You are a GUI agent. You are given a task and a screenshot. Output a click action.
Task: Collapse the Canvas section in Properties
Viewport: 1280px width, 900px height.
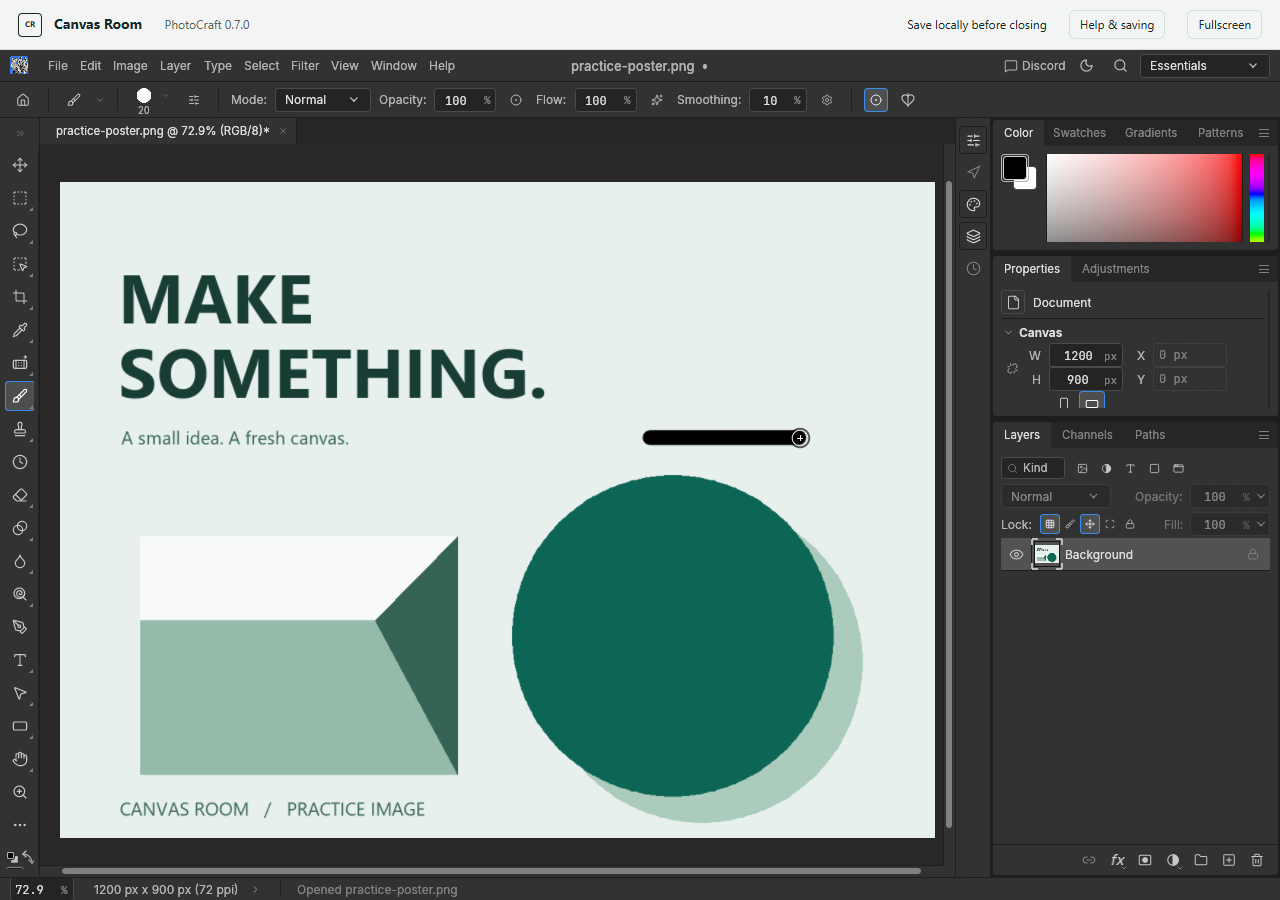(x=1008, y=333)
